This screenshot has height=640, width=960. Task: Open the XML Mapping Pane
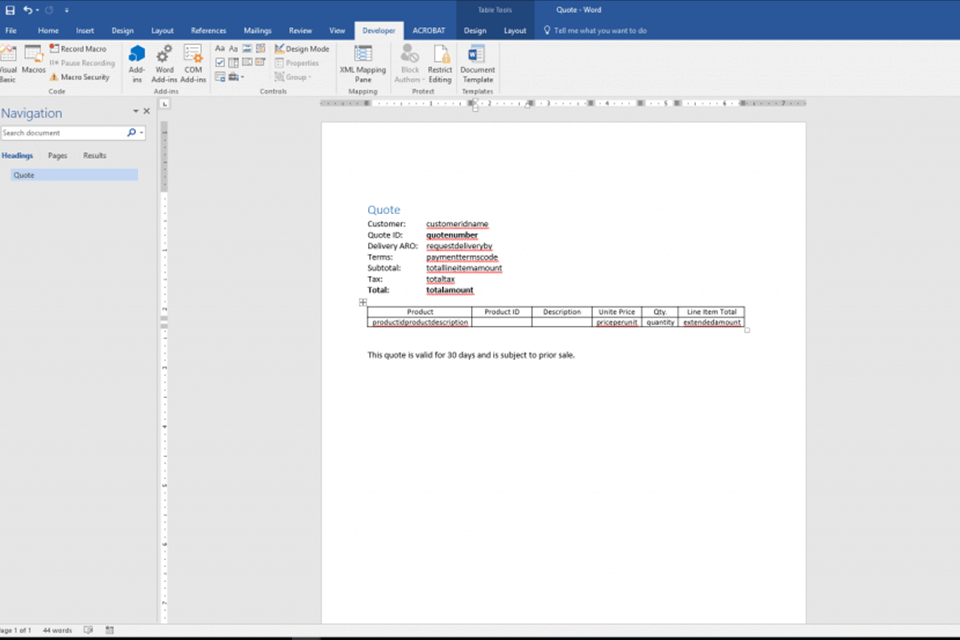[362, 60]
